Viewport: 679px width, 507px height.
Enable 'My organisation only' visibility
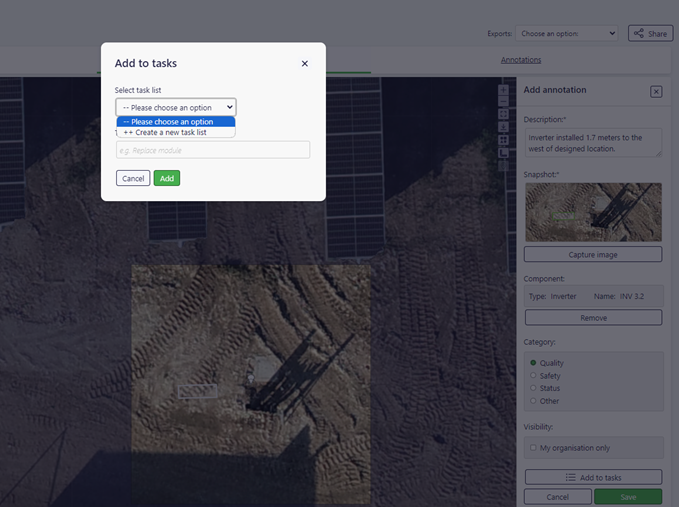click(x=533, y=448)
